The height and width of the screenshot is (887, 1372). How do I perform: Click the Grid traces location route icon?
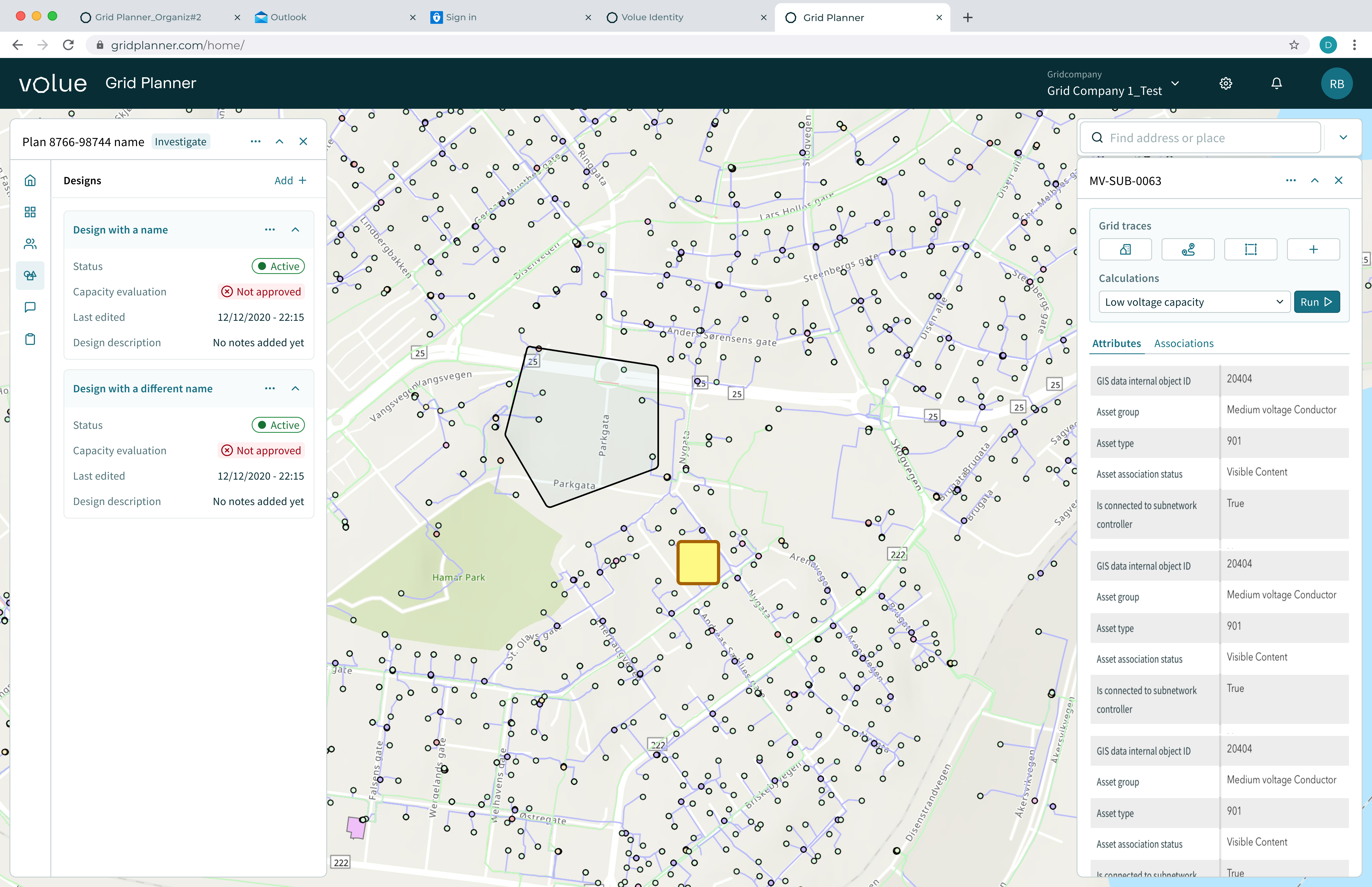(1188, 249)
